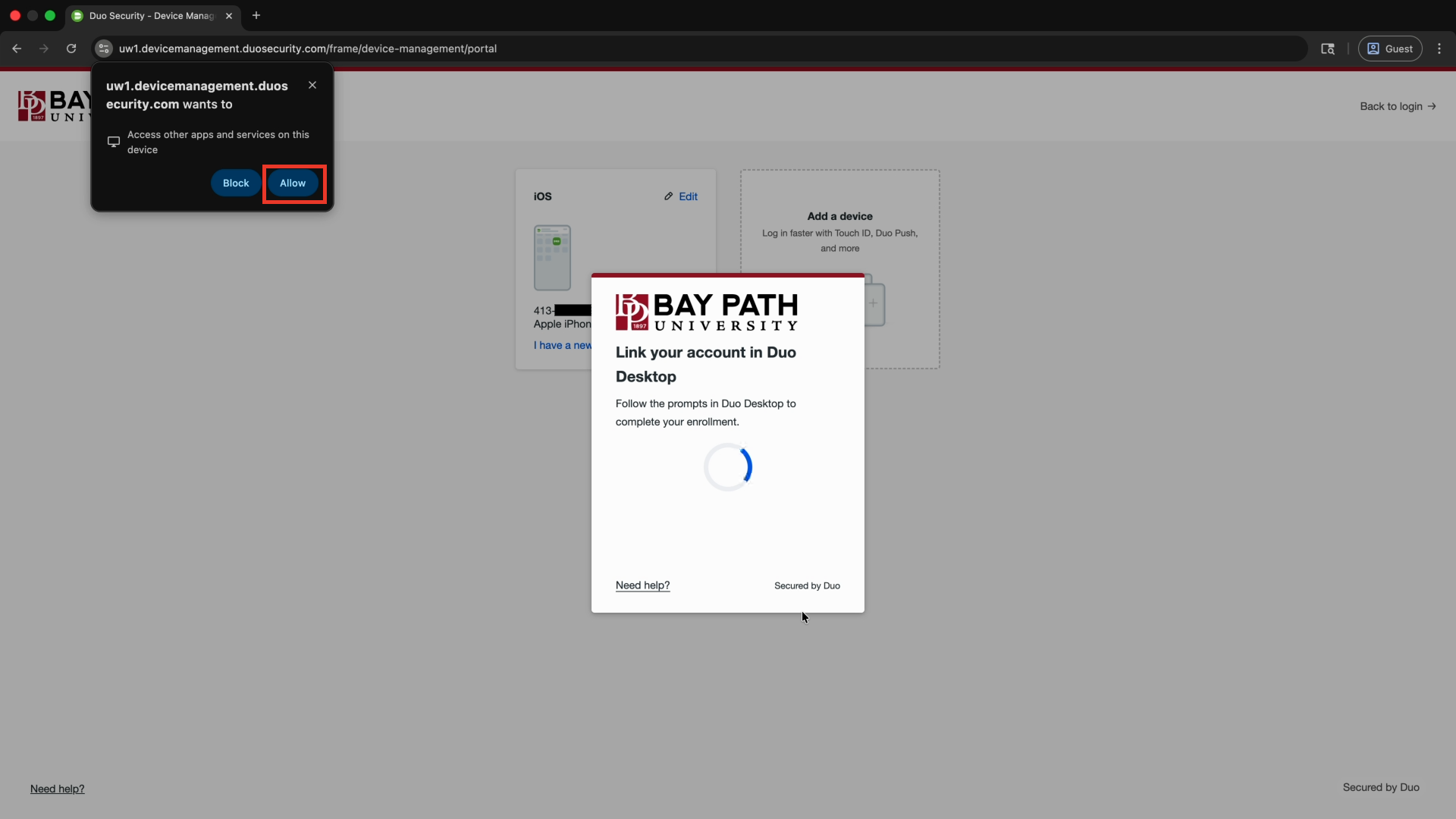Click the green macOS fullscreen button
The width and height of the screenshot is (1456, 819).
(50, 15)
